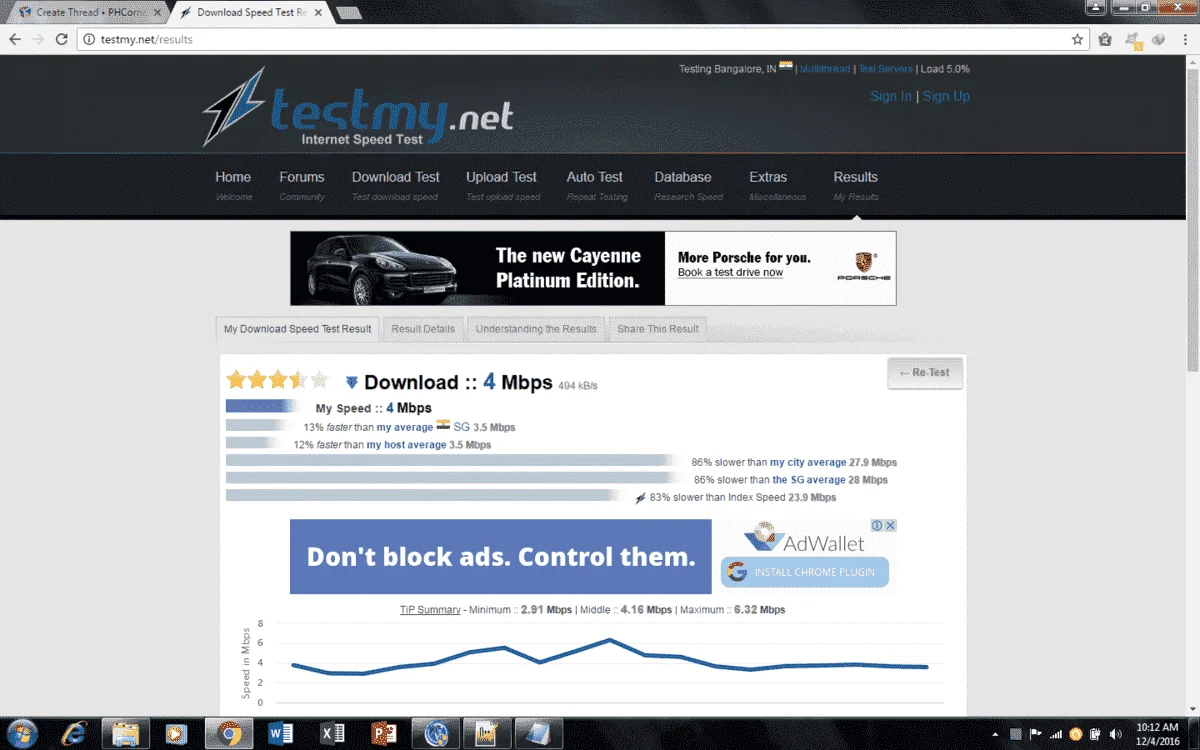Click the my city average link
This screenshot has height=750, width=1200.
click(808, 463)
